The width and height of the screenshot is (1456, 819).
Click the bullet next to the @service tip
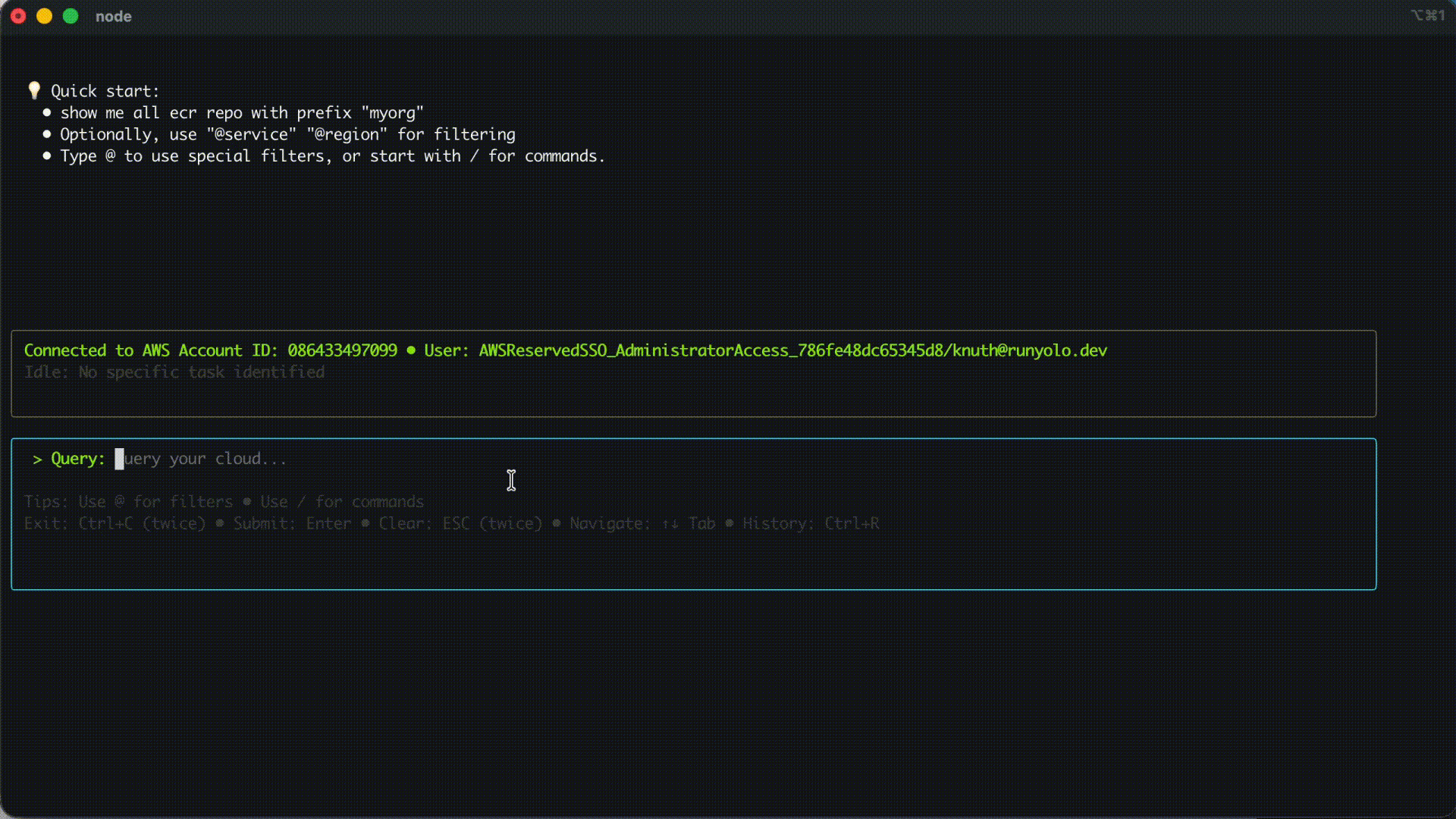pyautogui.click(x=47, y=134)
